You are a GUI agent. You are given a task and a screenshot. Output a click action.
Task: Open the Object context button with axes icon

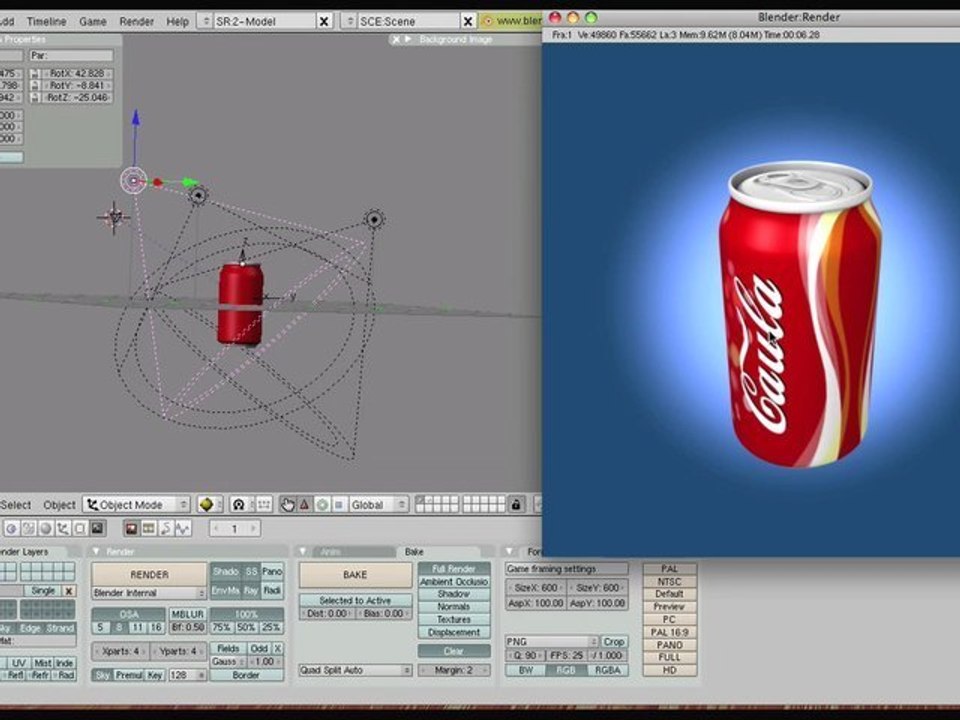62,528
